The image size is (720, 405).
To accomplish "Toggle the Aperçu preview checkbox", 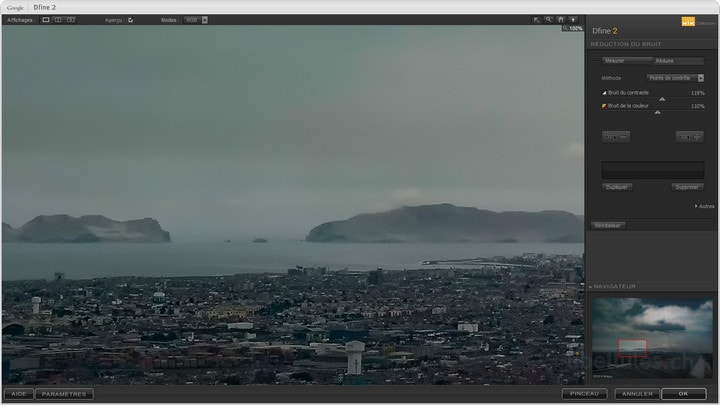I will (x=130, y=20).
